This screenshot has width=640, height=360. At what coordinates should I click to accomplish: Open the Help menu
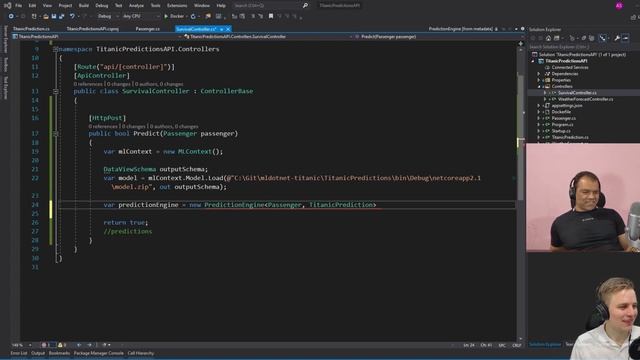[x=221, y=6]
